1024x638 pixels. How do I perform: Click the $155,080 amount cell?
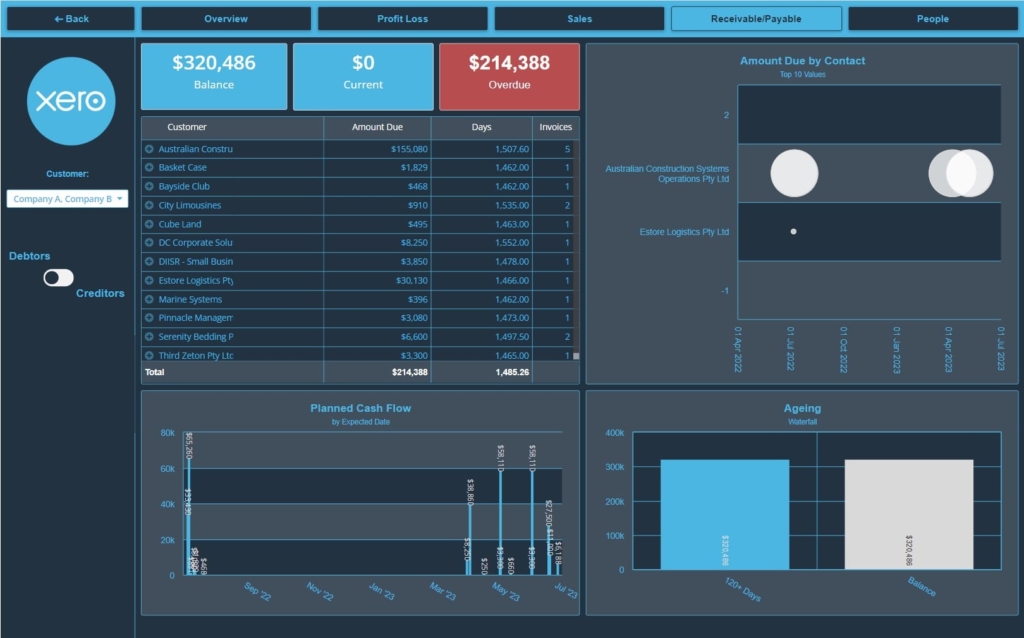click(409, 149)
